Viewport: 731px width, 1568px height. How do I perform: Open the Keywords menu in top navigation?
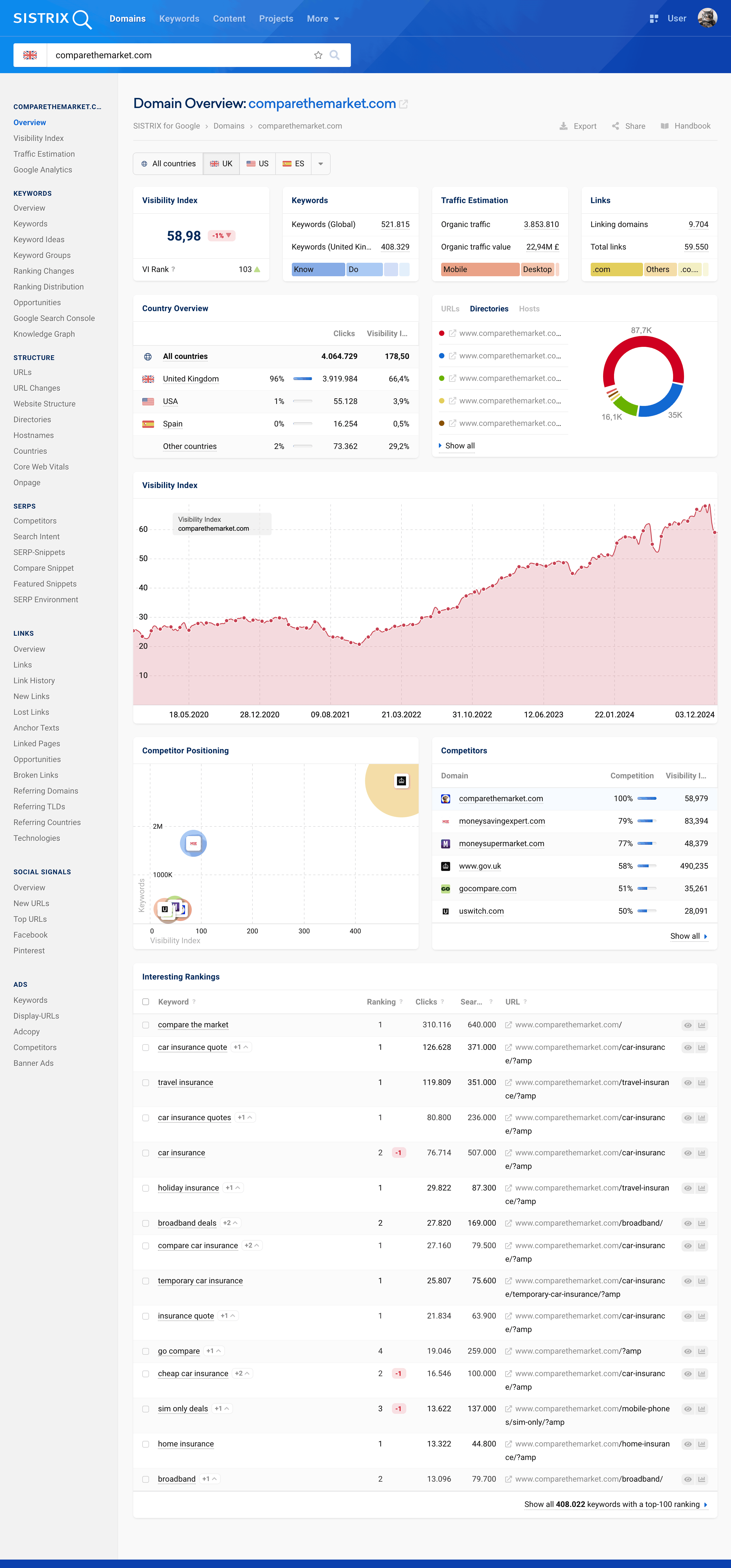point(179,19)
